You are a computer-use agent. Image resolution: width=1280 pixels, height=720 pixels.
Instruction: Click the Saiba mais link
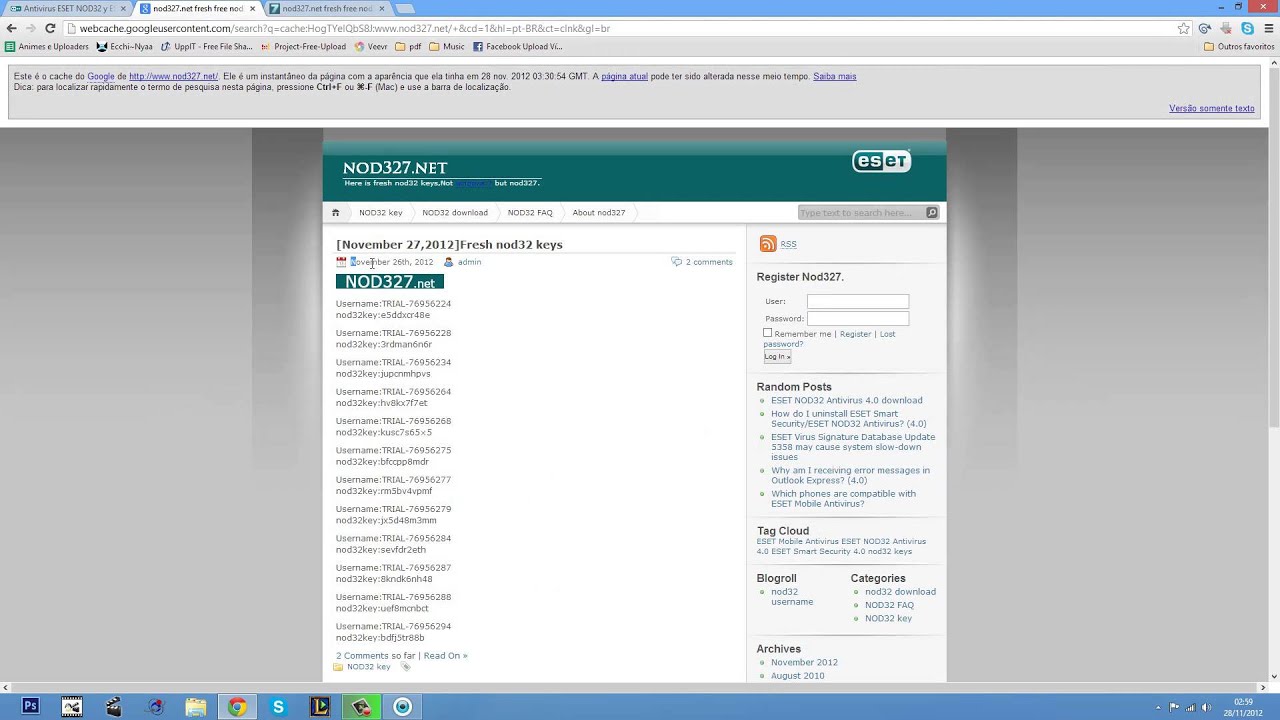point(835,76)
